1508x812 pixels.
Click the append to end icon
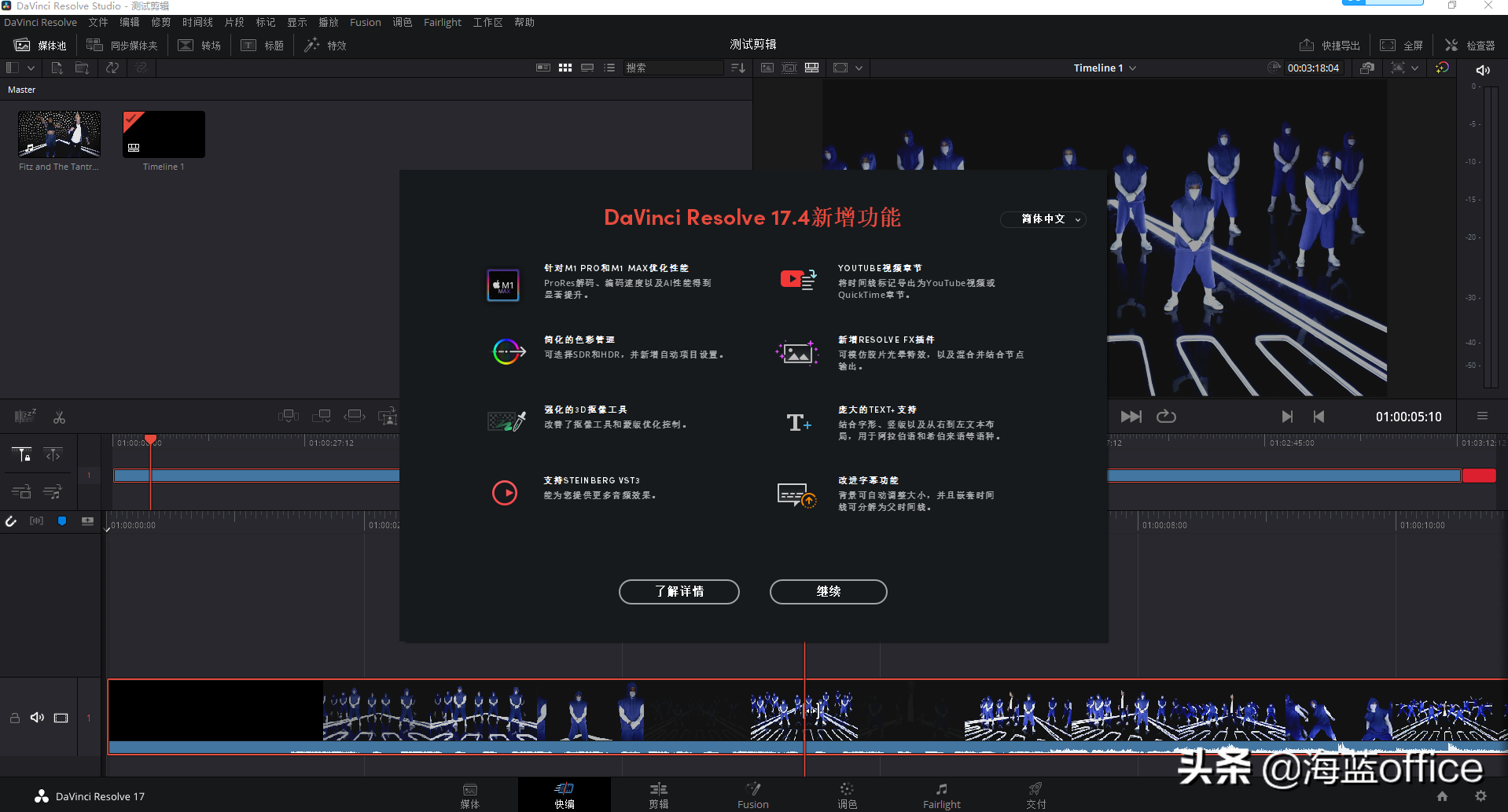[x=322, y=416]
